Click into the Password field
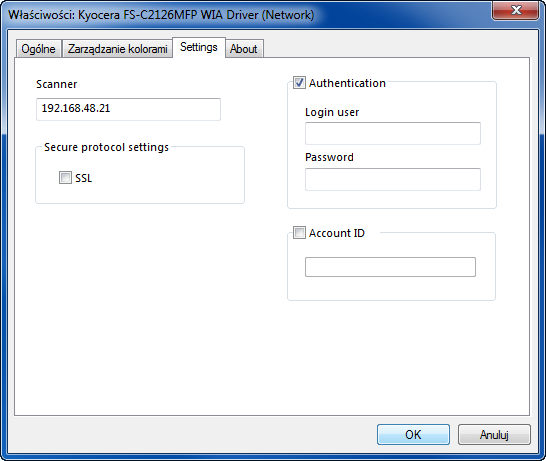 point(393,179)
